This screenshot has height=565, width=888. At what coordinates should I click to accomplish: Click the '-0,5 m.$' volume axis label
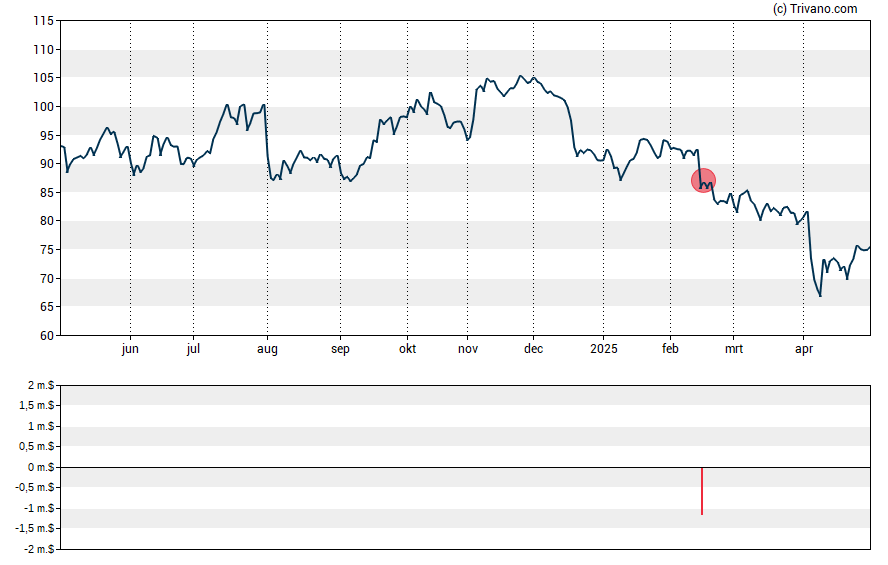35,488
